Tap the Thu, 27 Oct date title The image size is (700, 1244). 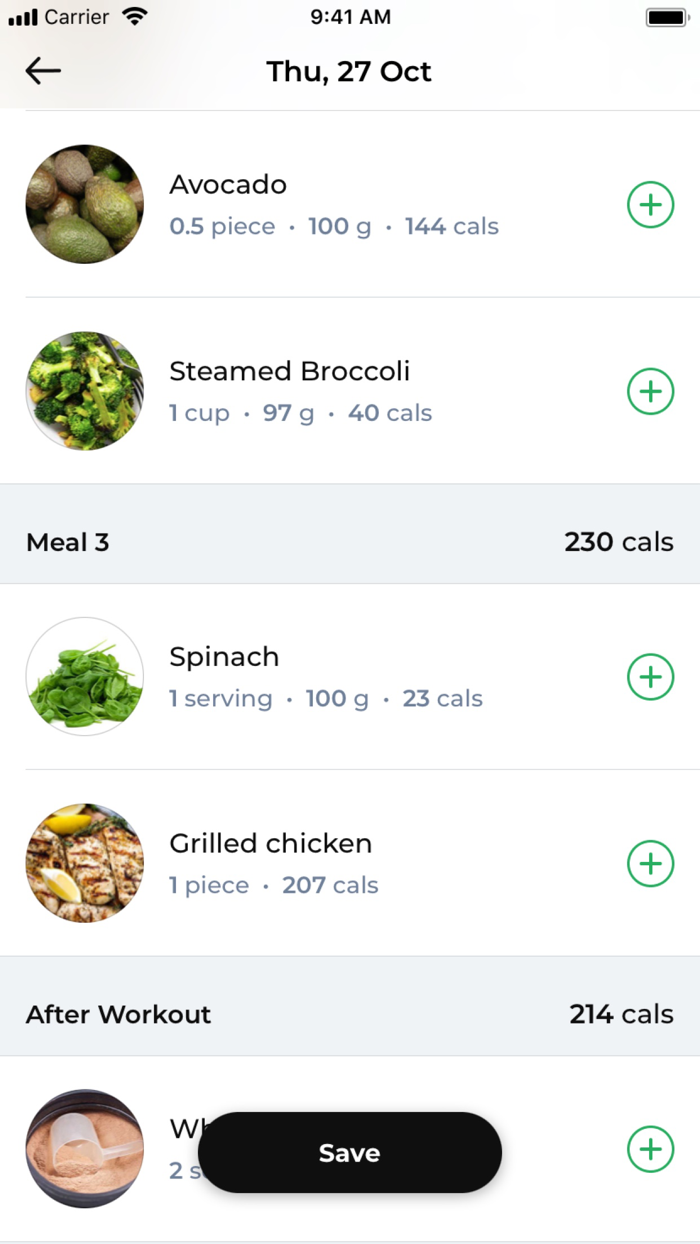point(349,72)
